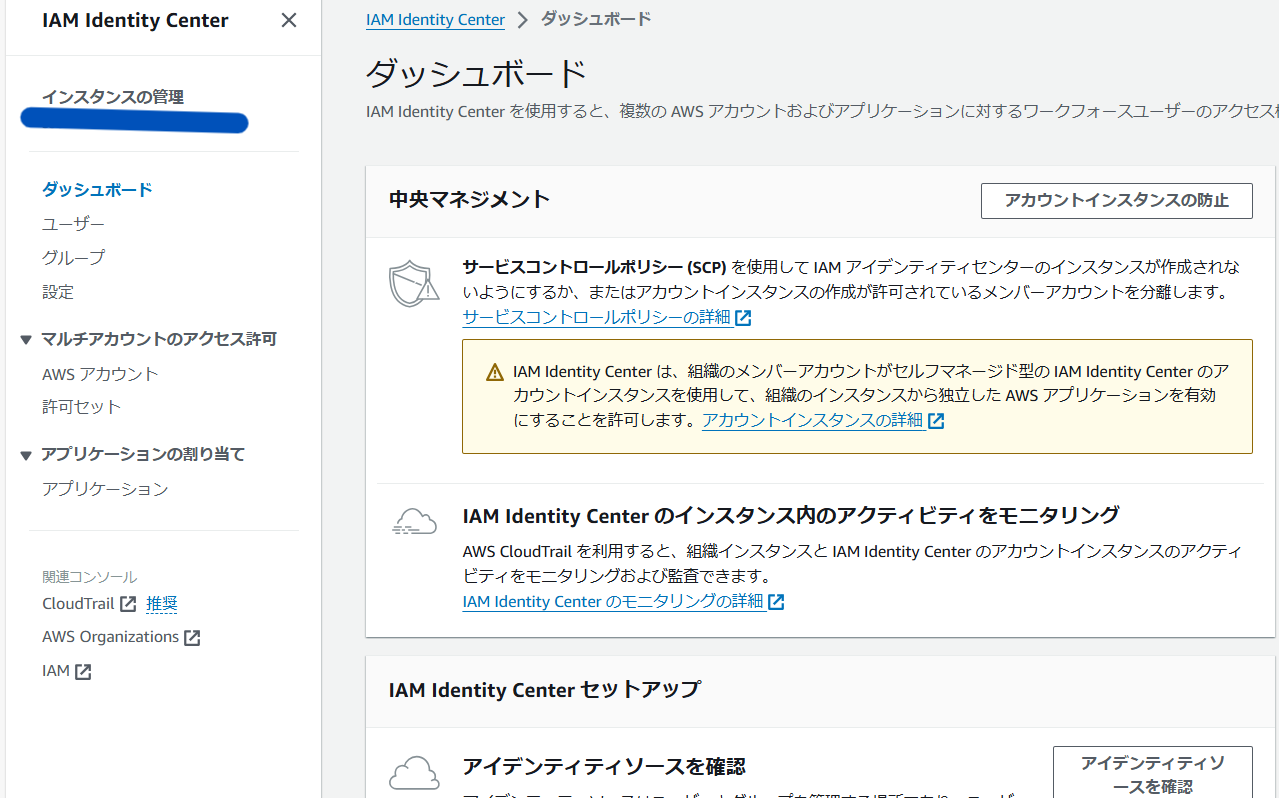This screenshot has width=1279, height=798.
Task: Open the IAM Identity Center のモニタリングの詳細 link
Action: tap(613, 602)
